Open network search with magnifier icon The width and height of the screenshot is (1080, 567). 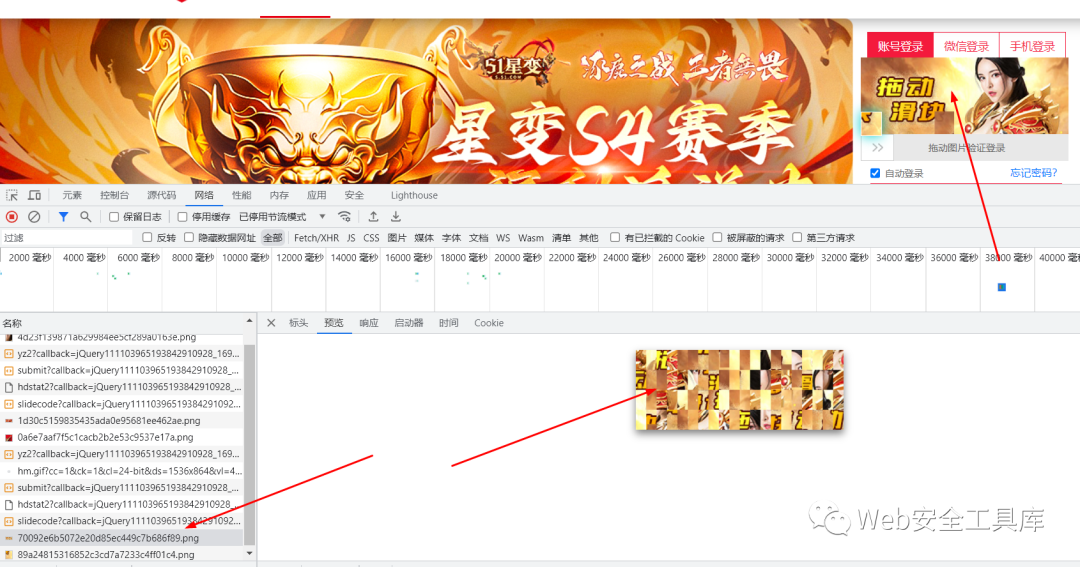point(85,216)
